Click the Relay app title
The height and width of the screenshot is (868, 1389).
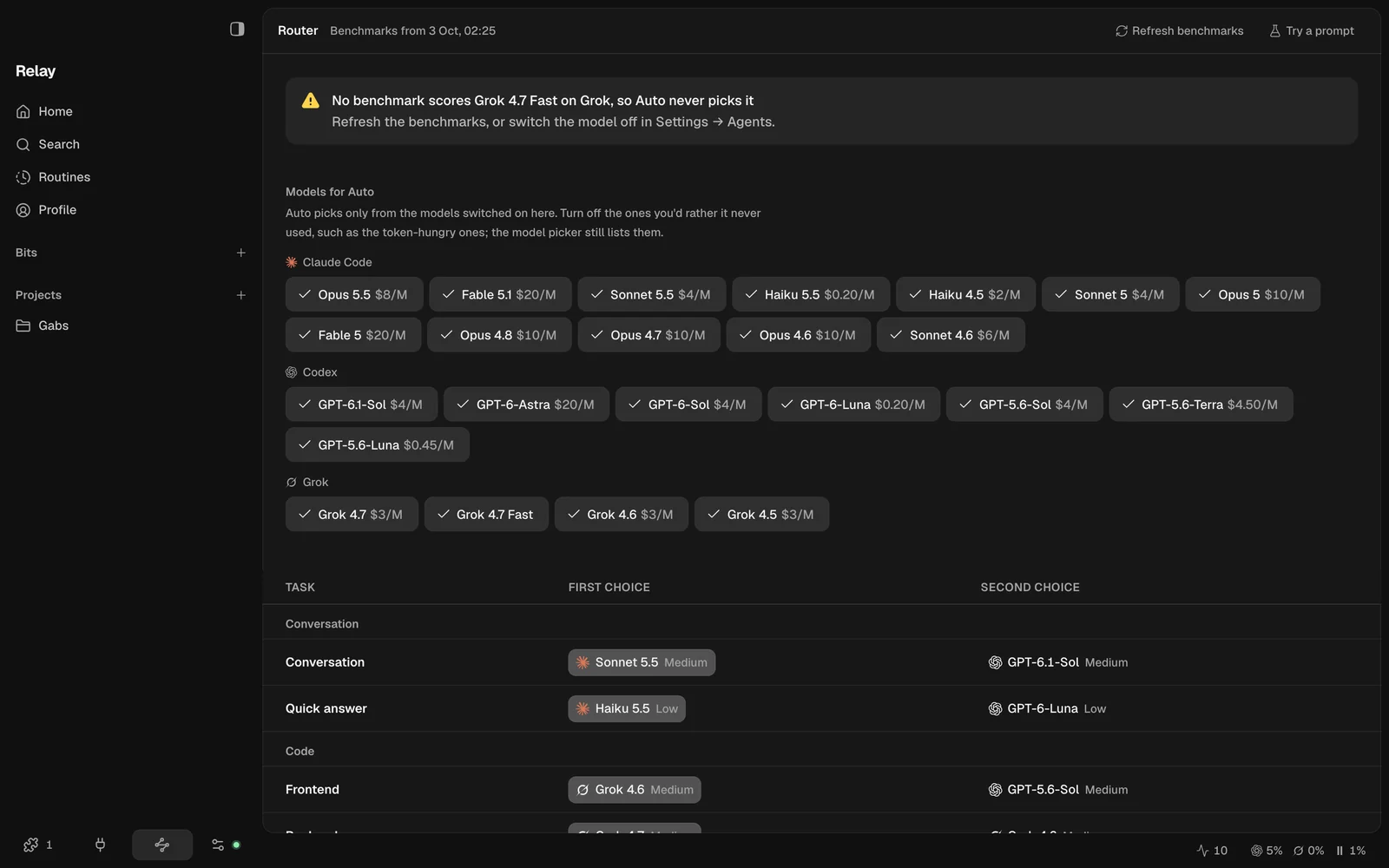pyautogui.click(x=36, y=71)
